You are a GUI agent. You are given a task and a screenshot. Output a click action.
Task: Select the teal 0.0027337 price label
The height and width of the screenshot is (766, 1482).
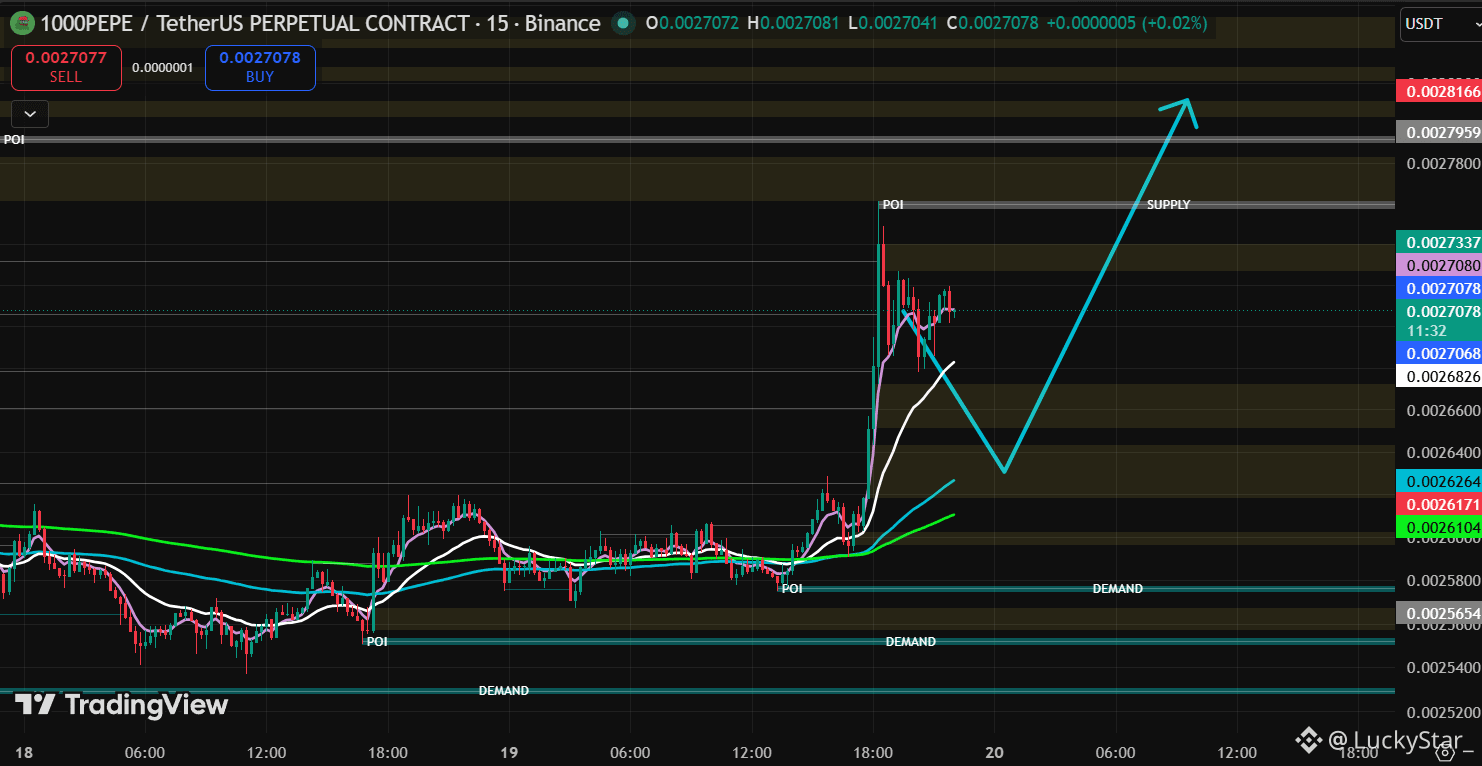pyautogui.click(x=1438, y=242)
